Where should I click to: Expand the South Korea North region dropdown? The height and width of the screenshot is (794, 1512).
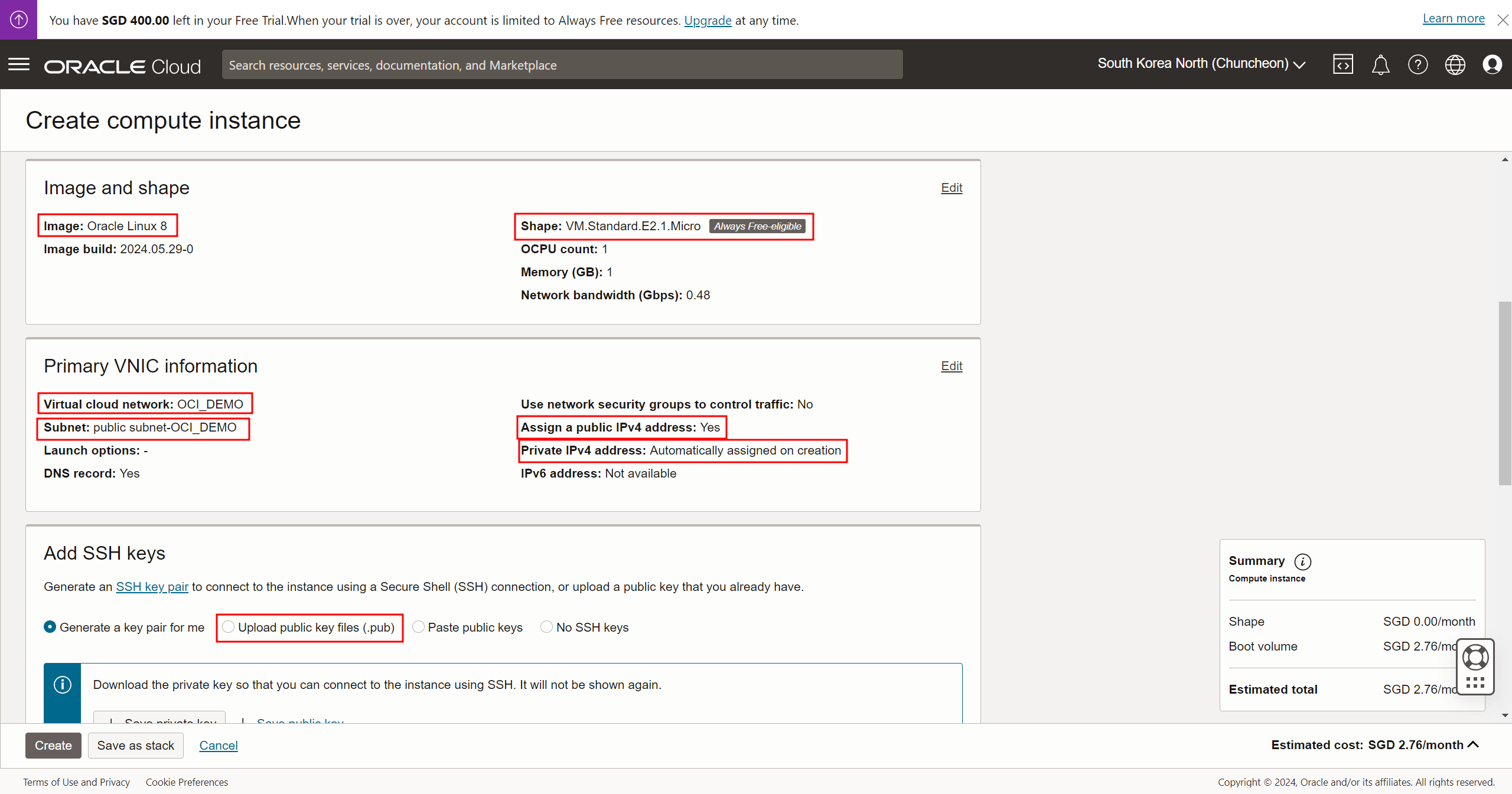pos(1201,64)
